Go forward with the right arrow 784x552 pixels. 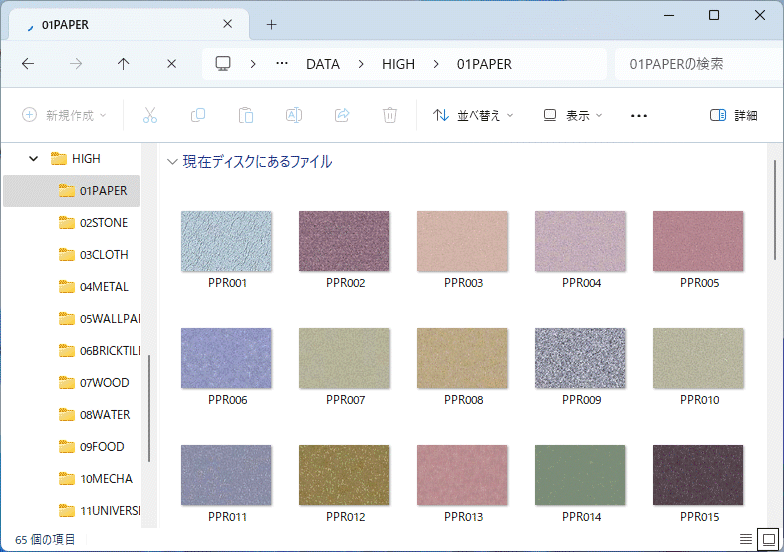tap(76, 64)
